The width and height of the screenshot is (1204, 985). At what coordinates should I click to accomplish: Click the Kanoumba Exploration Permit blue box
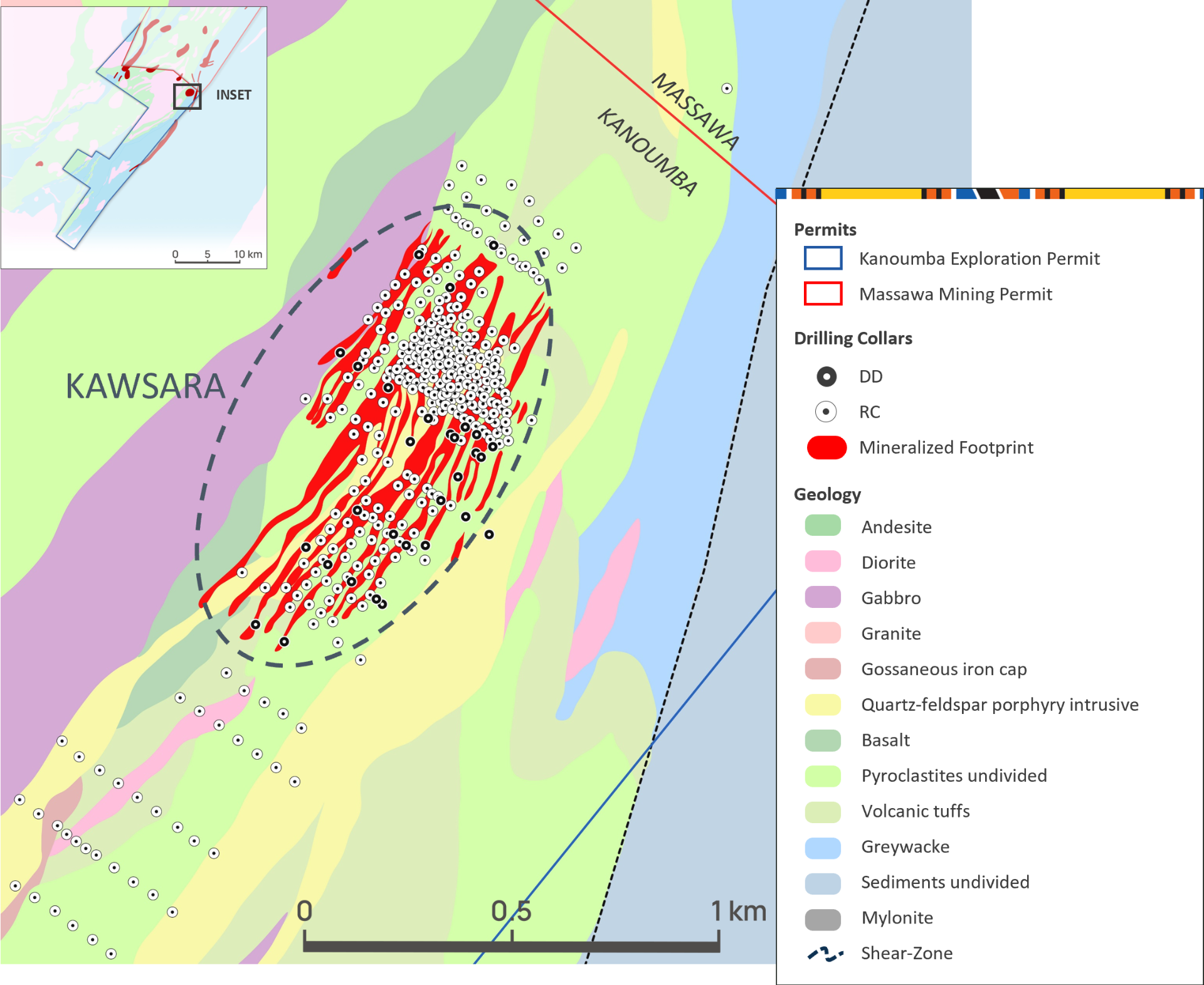point(823,258)
